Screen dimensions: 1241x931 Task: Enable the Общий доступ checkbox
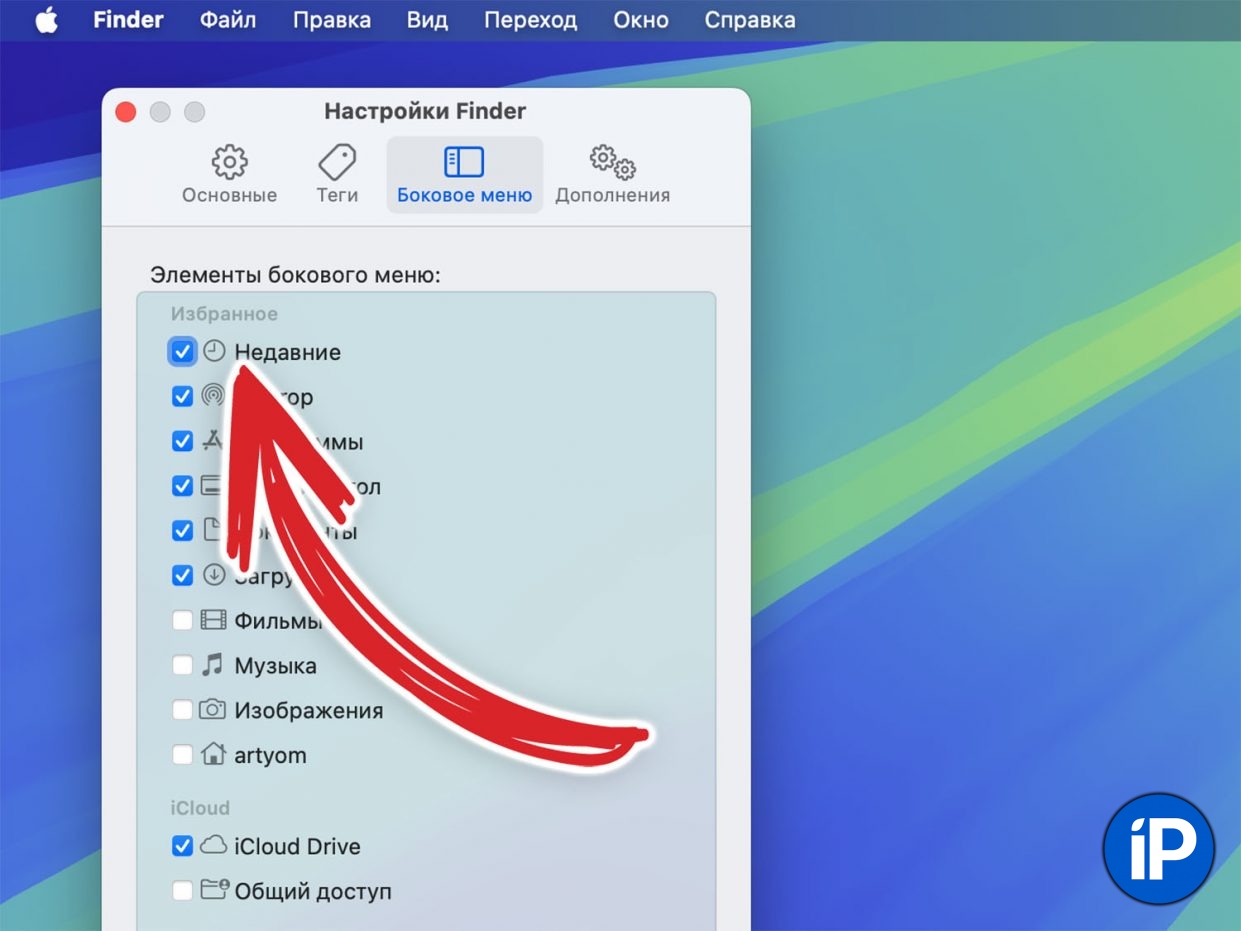coord(182,890)
